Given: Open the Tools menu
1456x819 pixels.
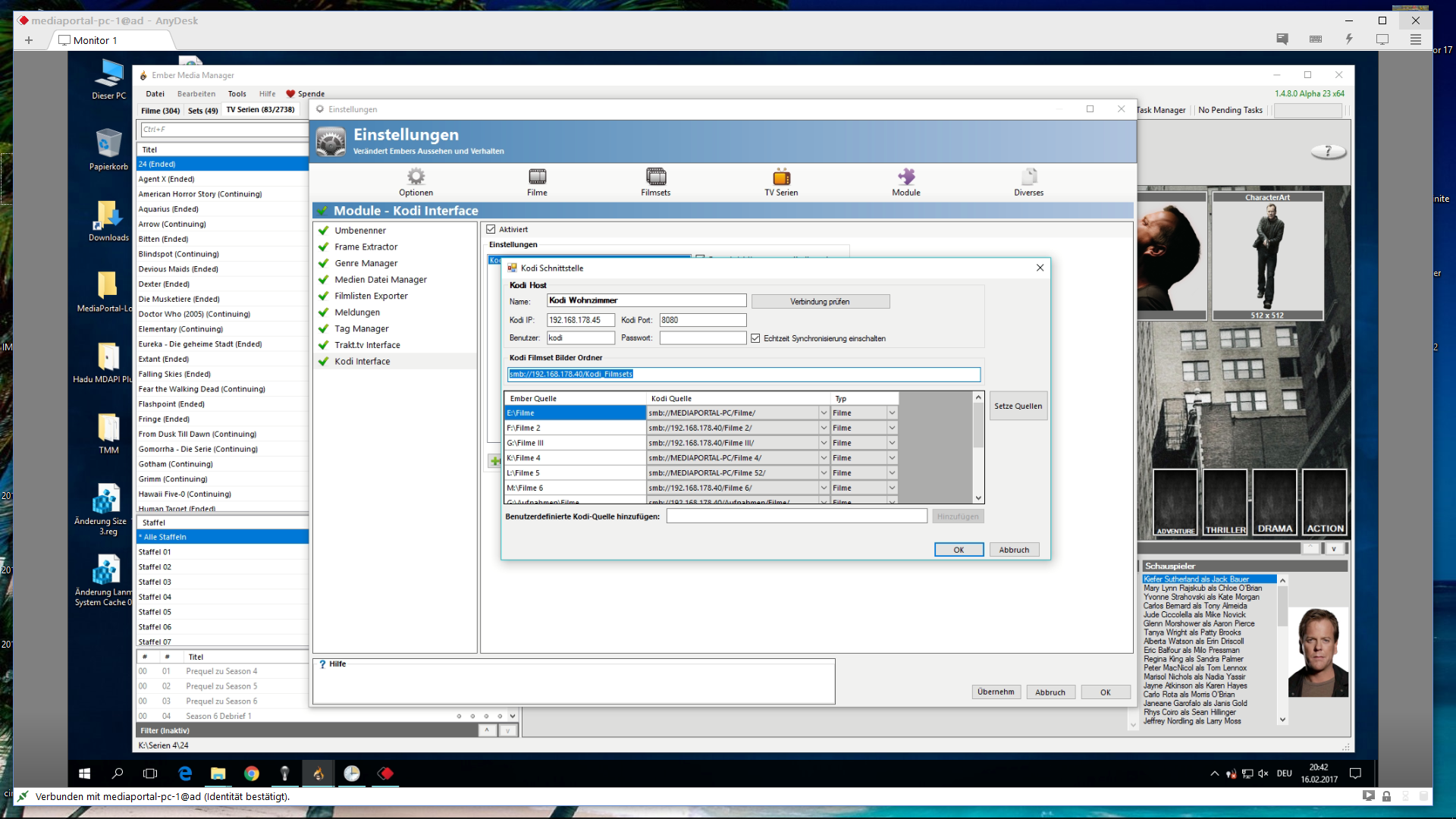Looking at the screenshot, I should pos(237,94).
